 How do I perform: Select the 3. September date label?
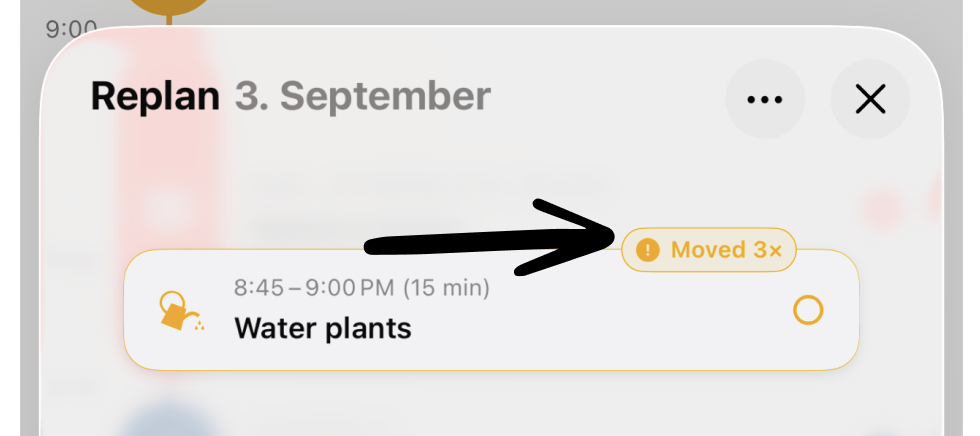pos(362,97)
